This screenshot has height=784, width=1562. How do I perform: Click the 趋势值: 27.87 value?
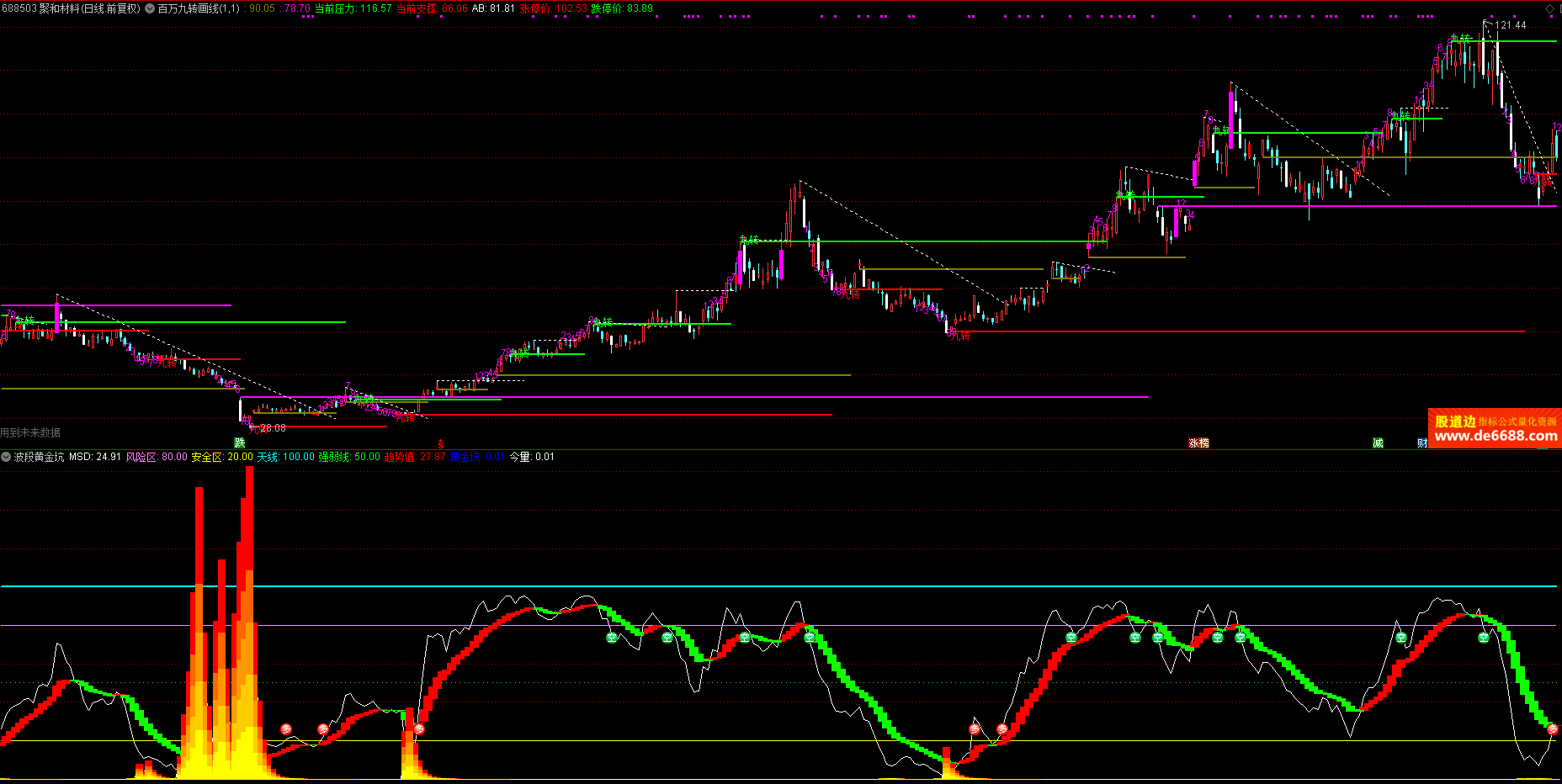(415, 457)
